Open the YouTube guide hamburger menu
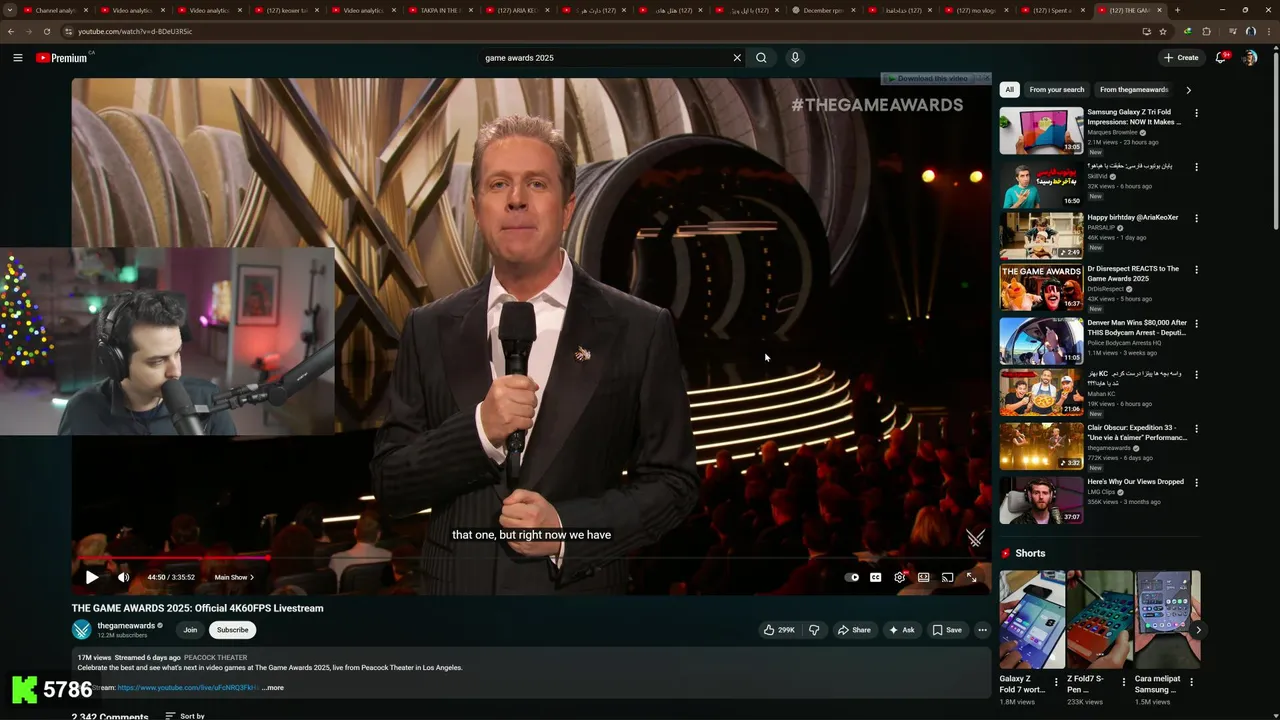The image size is (1280, 720). (17, 58)
